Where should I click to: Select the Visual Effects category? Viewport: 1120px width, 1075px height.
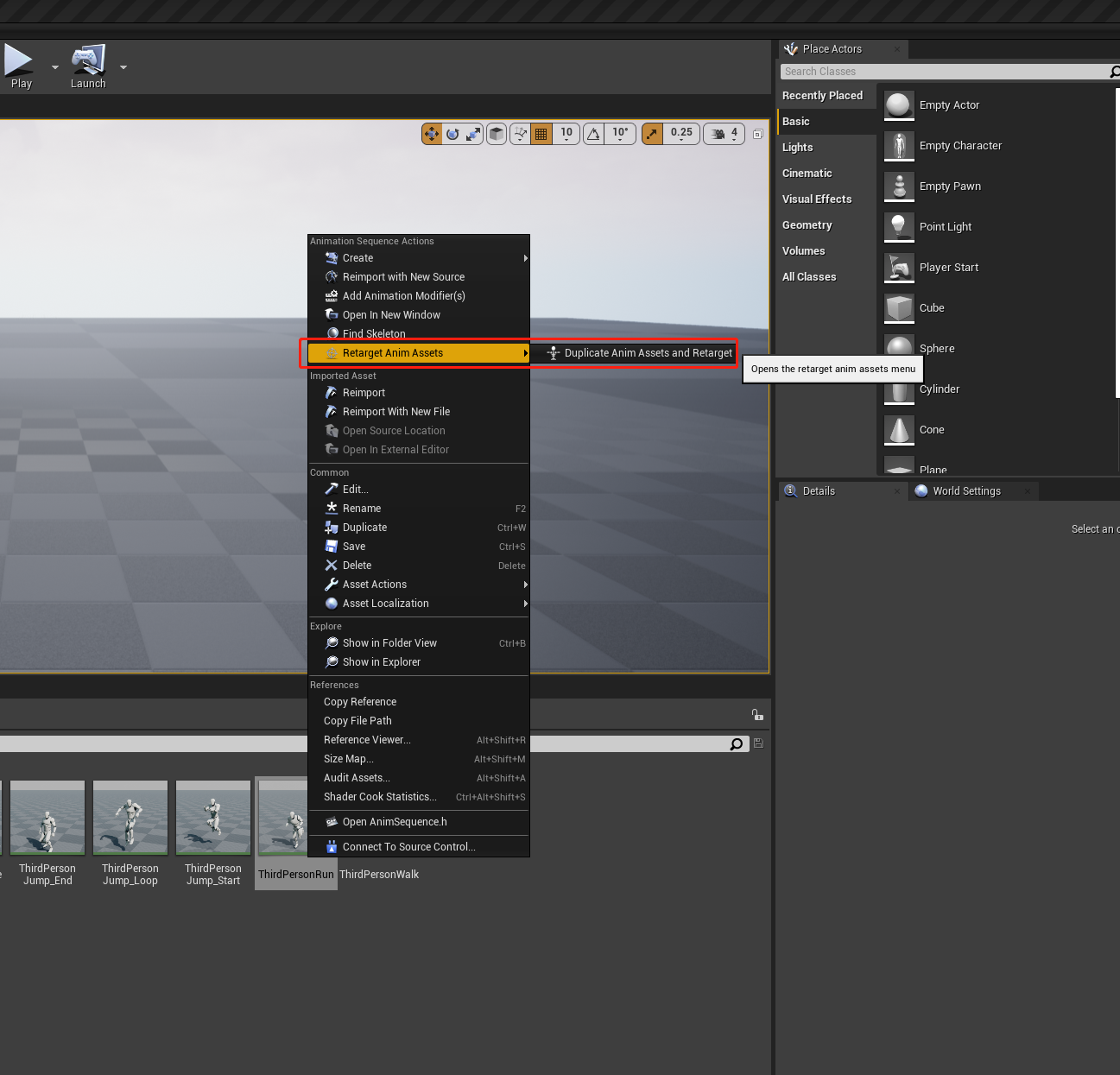826,199
